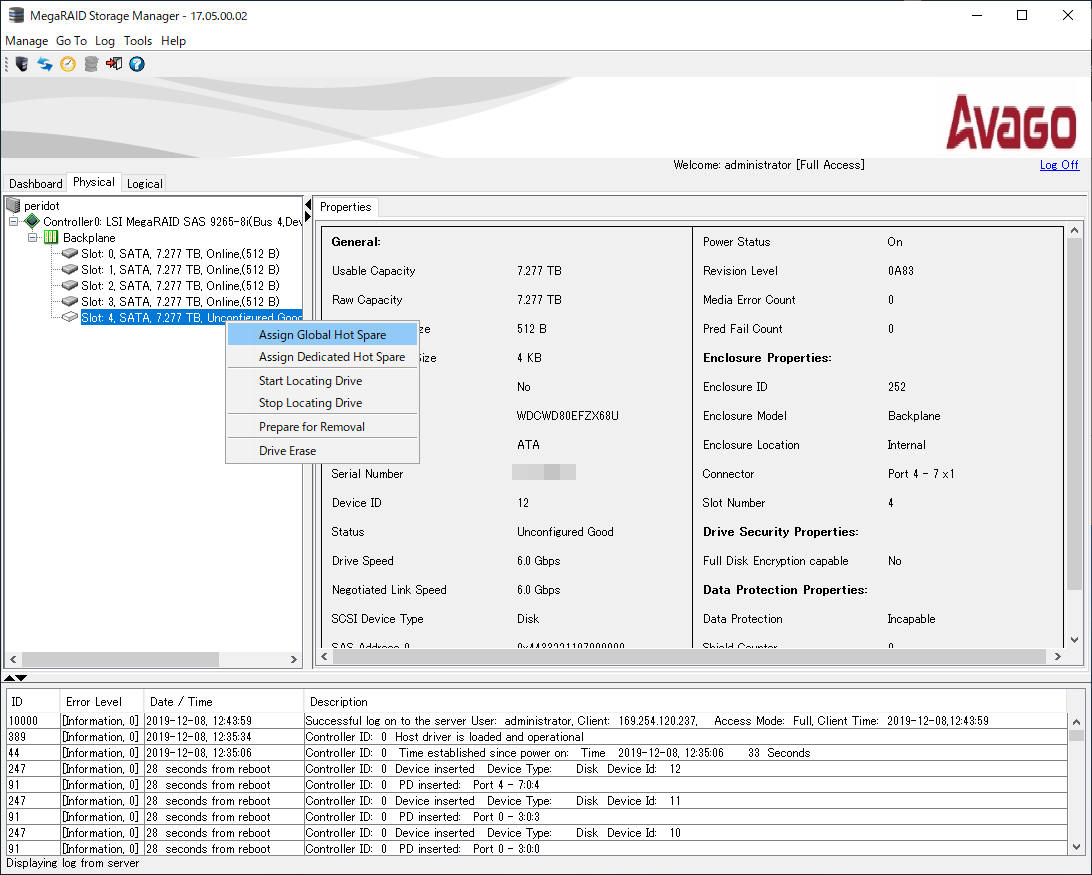The width and height of the screenshot is (1092, 875).
Task: Choose Assign Global Hot Spare
Action: click(322, 335)
